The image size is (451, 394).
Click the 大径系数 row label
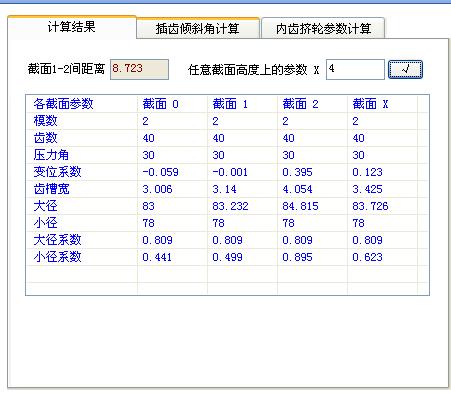pyautogui.click(x=57, y=240)
